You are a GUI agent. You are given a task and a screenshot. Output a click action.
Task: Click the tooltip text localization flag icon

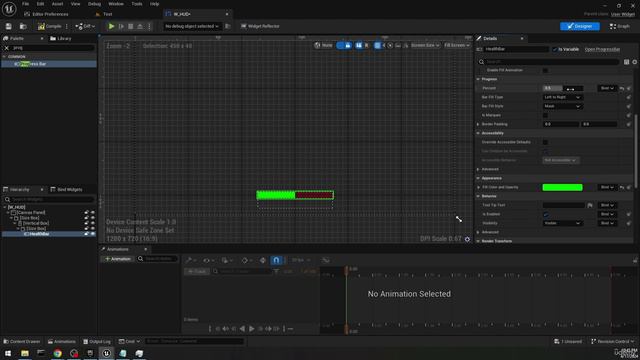coord(590,205)
